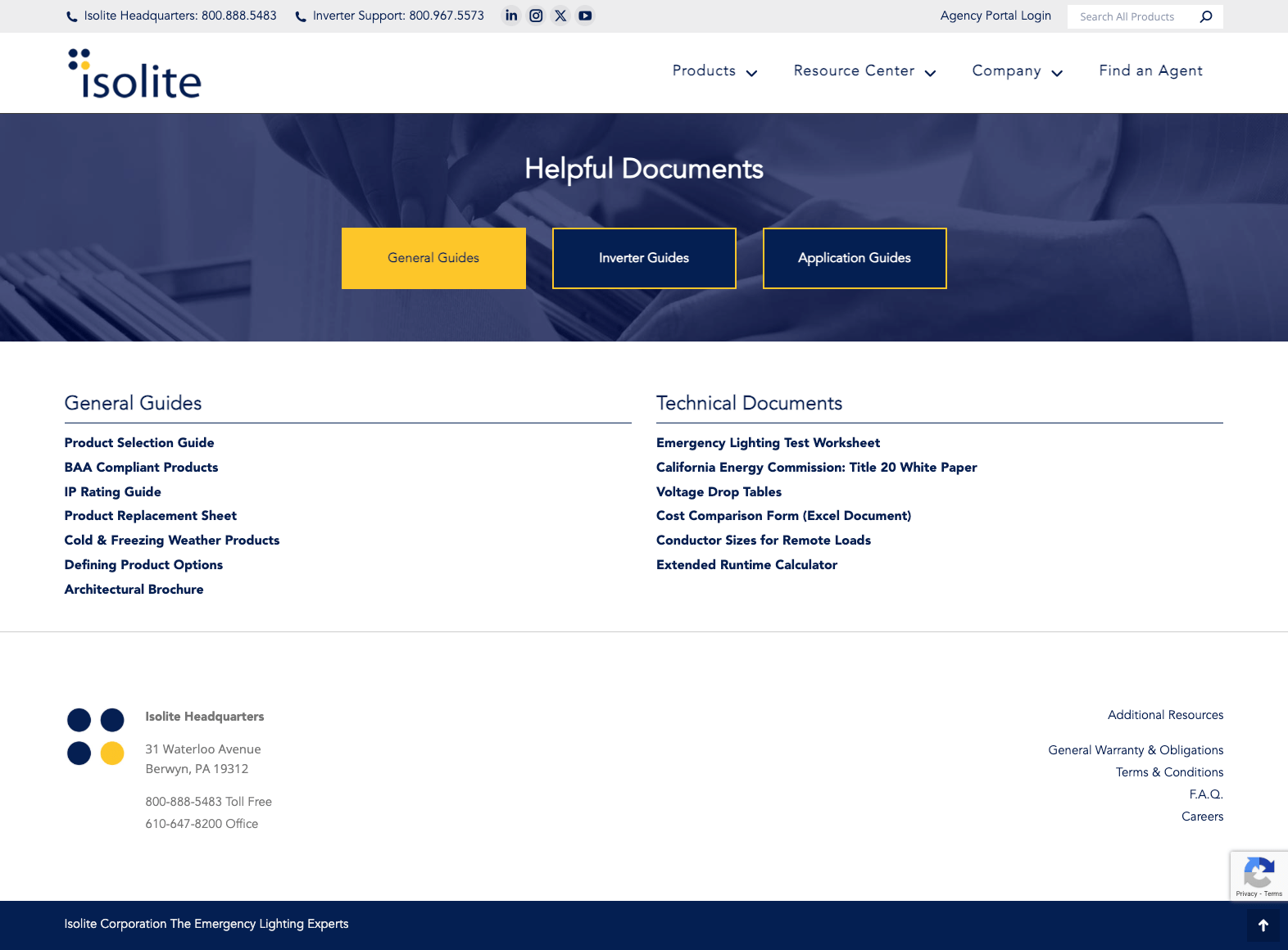Image resolution: width=1288 pixels, height=950 pixels.
Task: Open Cold & Freezing Weather Products
Action: pyautogui.click(x=172, y=541)
